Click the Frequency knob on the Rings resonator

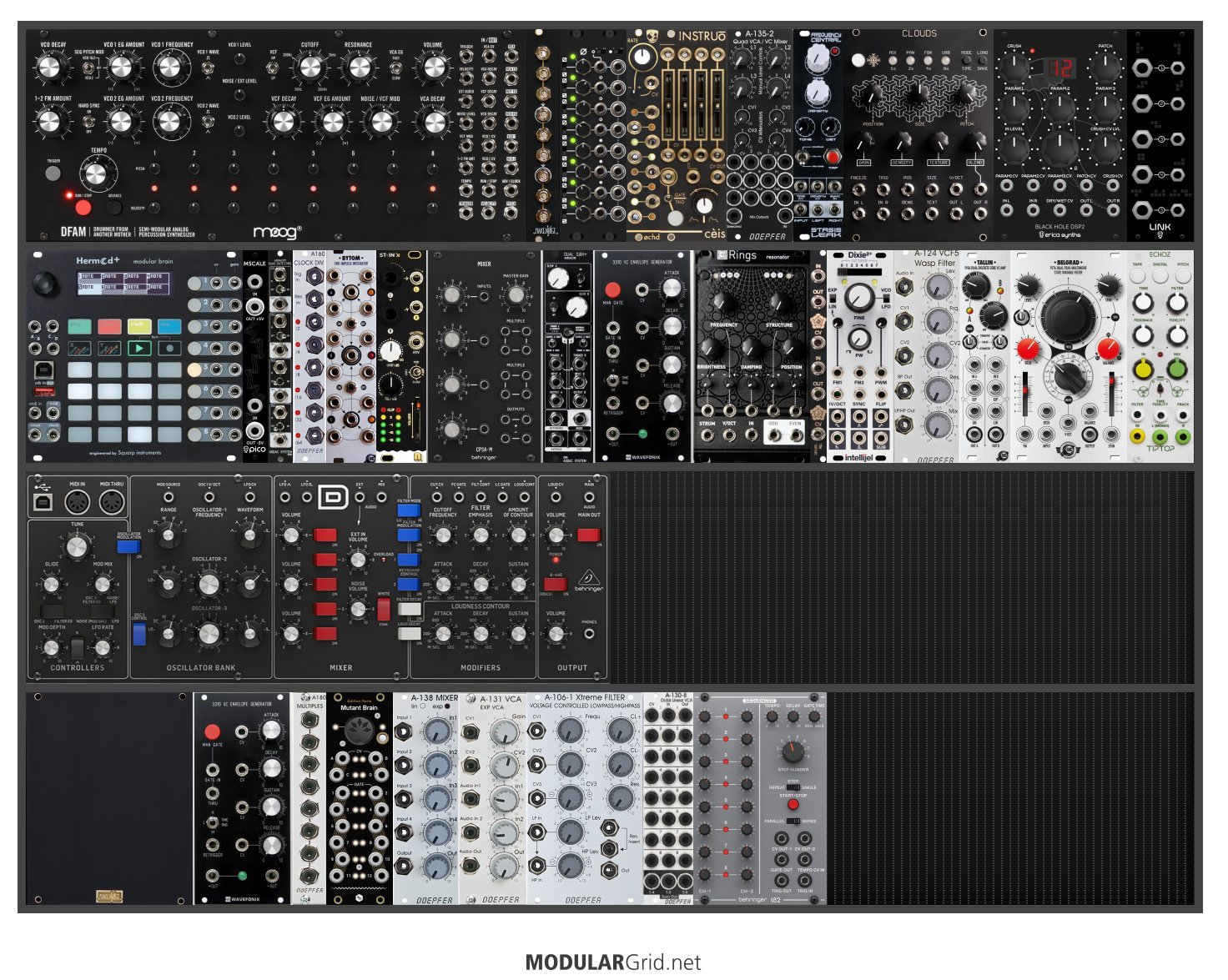pos(723,304)
